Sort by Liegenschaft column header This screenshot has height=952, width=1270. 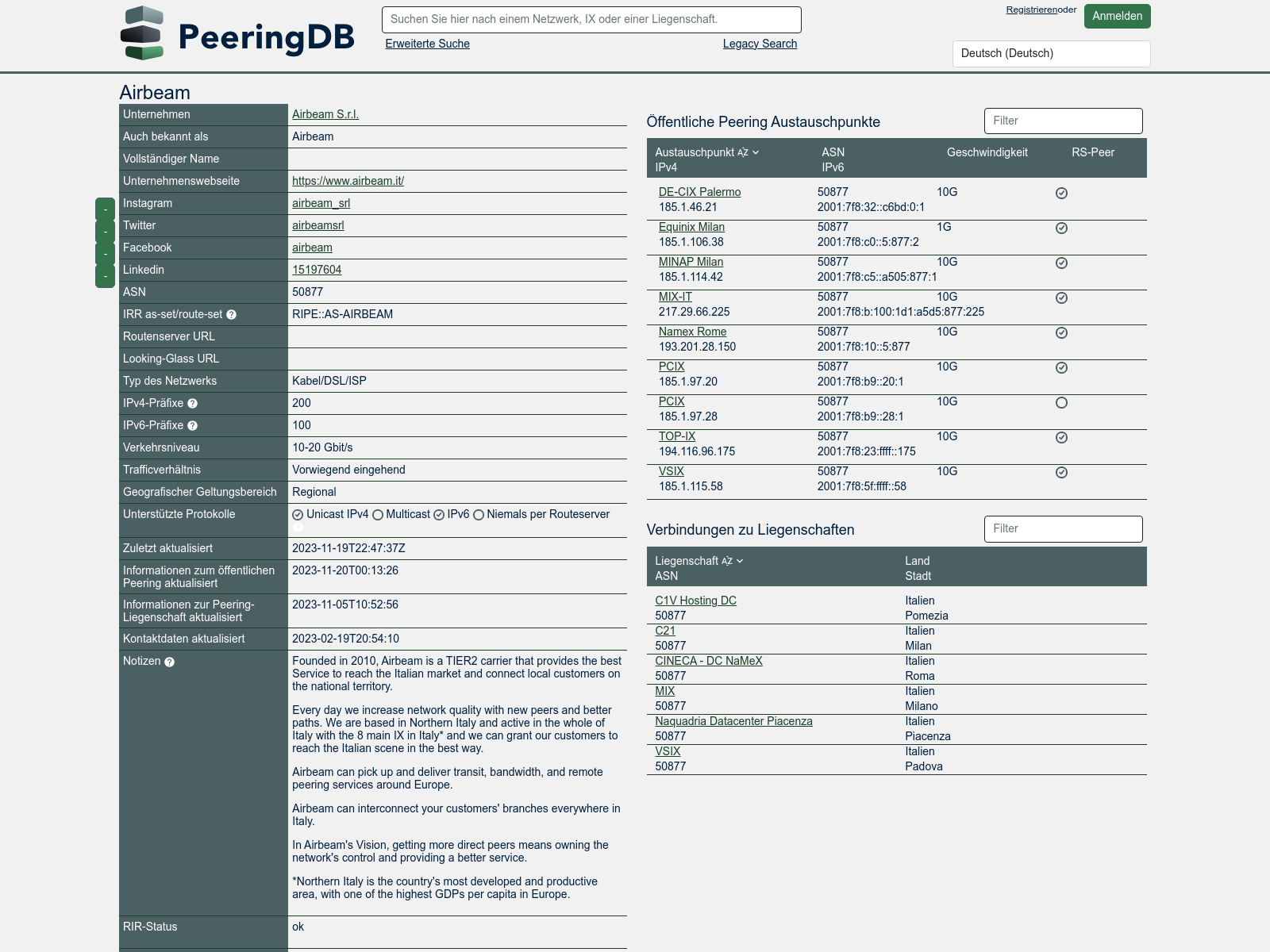(x=698, y=561)
